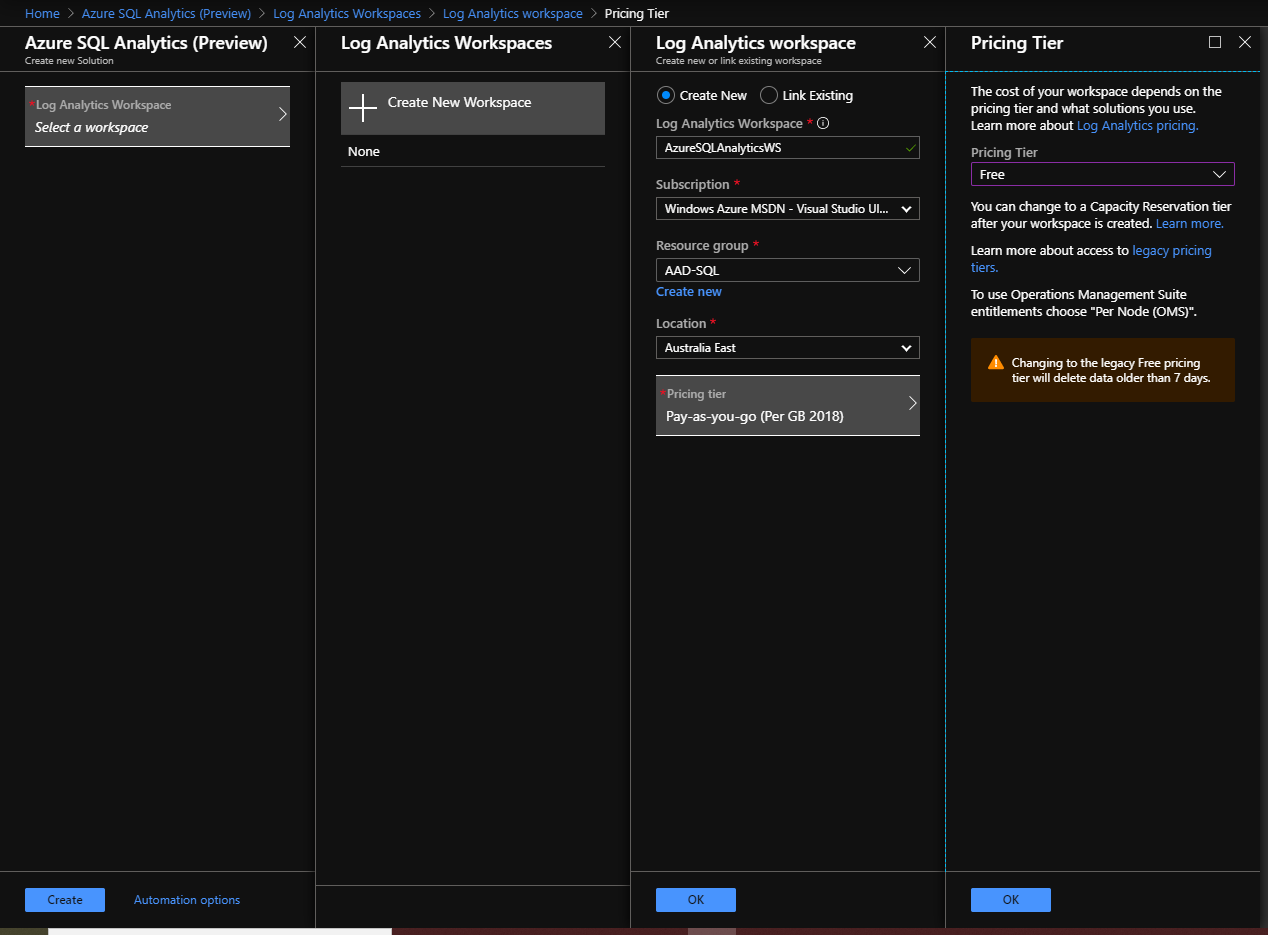Go to Home in the breadcrumb
Image resolution: width=1268 pixels, height=935 pixels.
tap(42, 14)
